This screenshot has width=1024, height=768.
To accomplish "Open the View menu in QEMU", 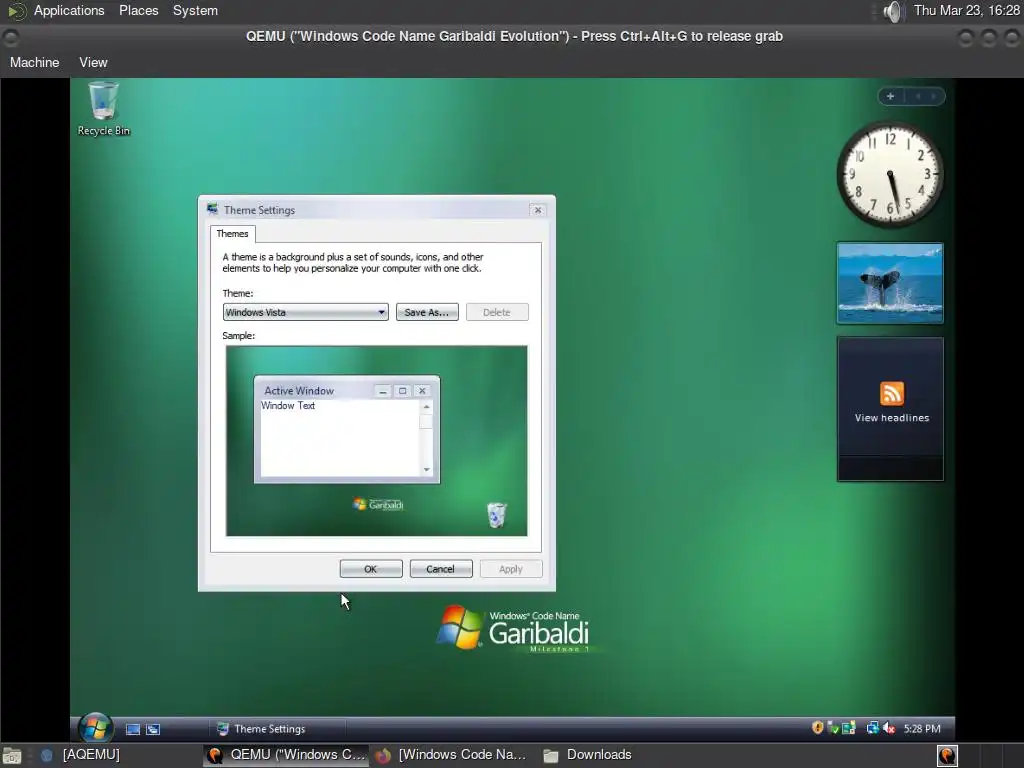I will click(93, 63).
